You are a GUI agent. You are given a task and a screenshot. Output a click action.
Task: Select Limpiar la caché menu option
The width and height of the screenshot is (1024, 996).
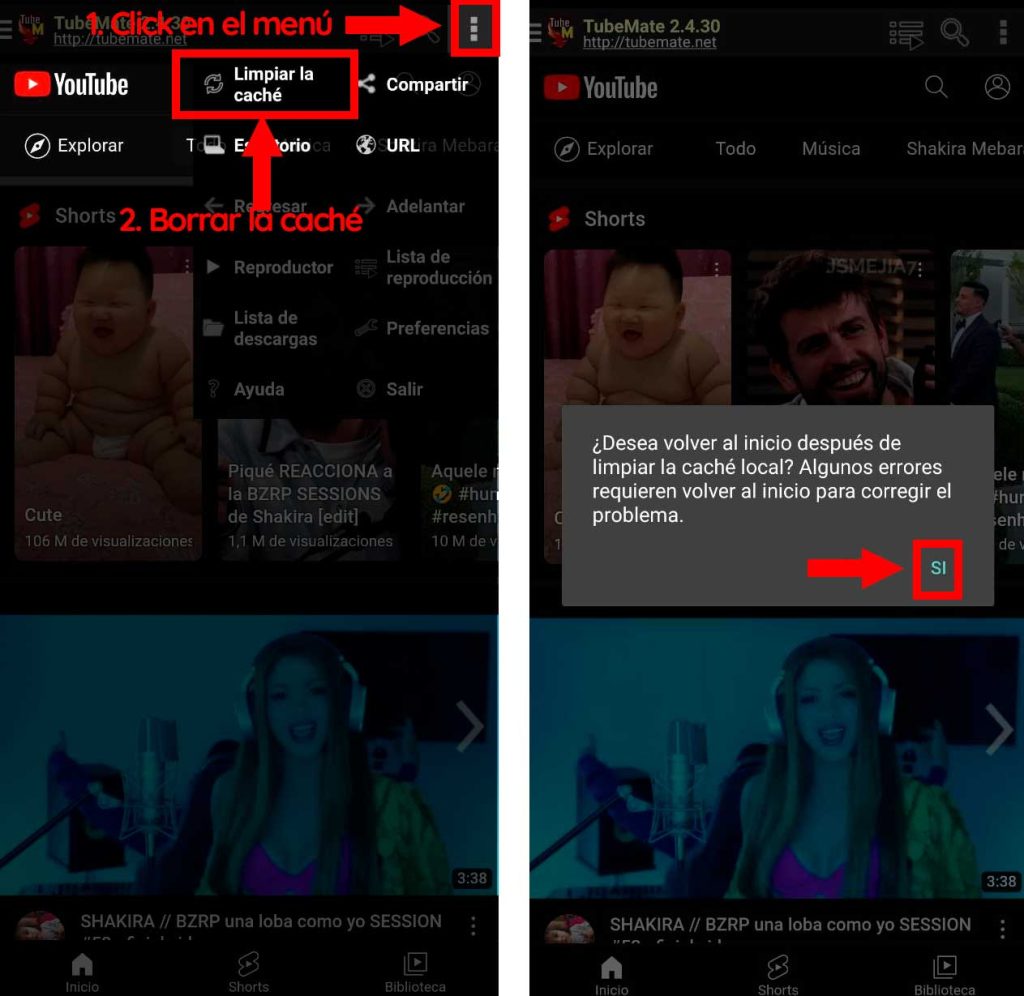tap(264, 84)
